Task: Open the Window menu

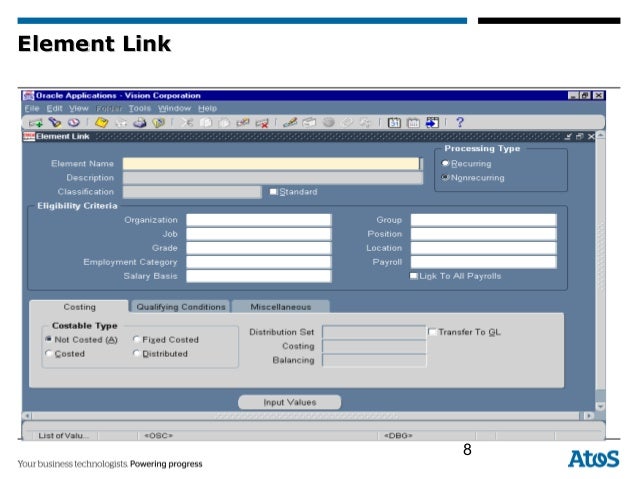Action: (x=175, y=109)
